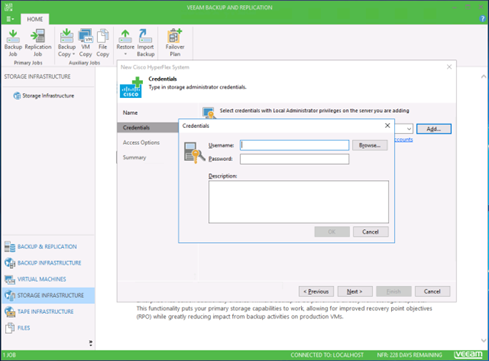Click 'NFR: 228 DAYS REMAINING' status text
The height and width of the screenshot is (361, 489).
click(x=409, y=355)
